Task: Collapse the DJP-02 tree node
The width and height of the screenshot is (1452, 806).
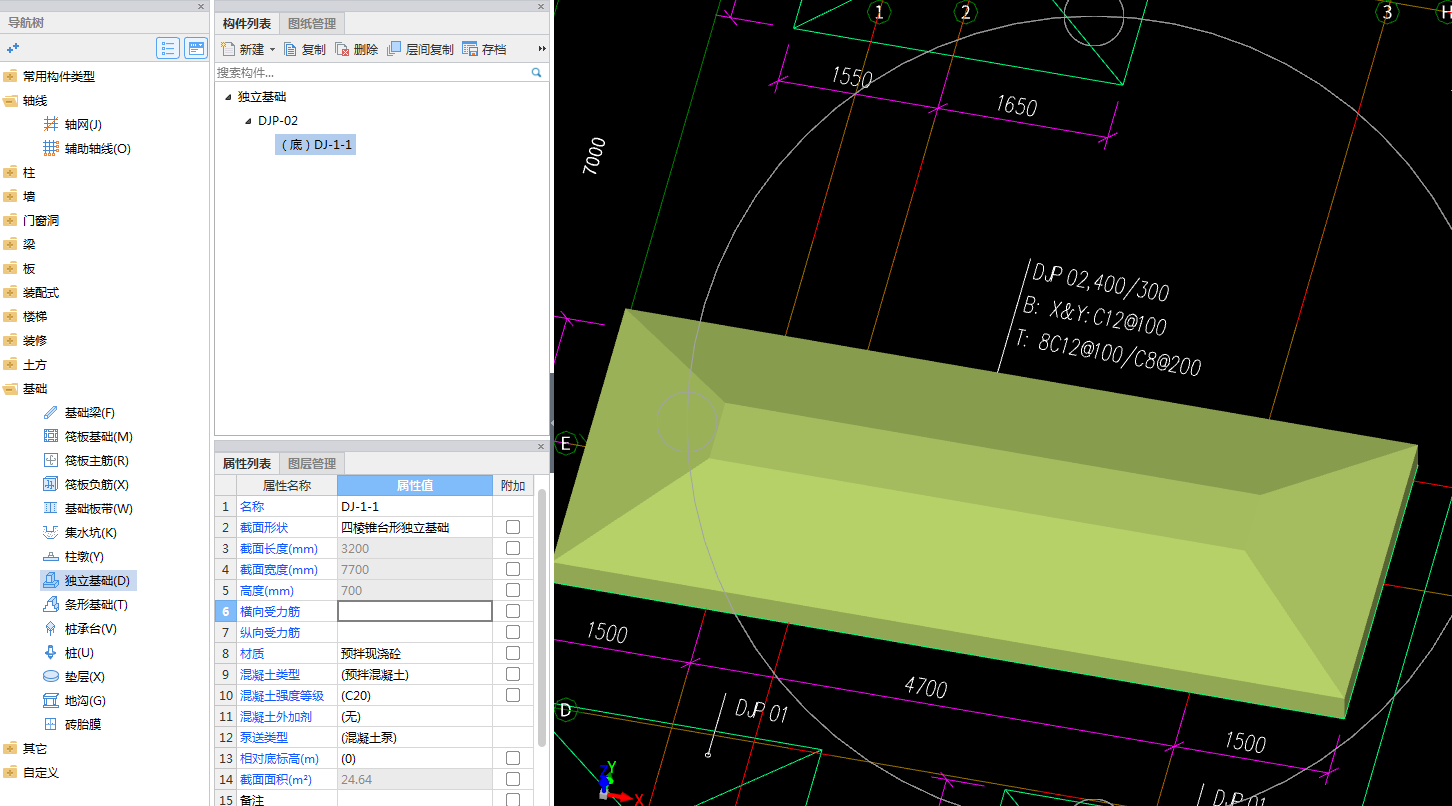Action: click(248, 121)
